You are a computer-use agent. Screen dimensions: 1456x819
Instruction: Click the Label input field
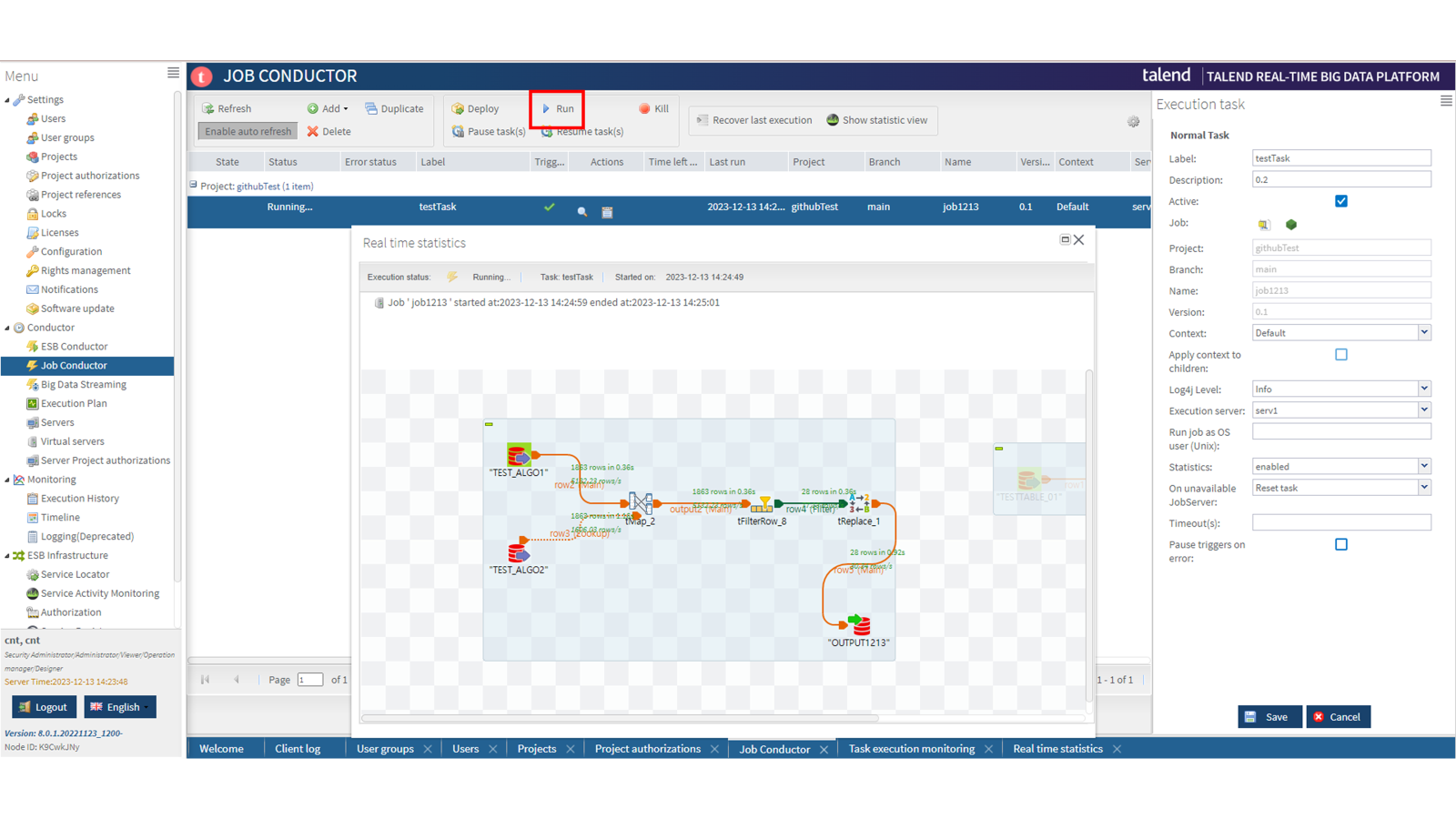pyautogui.click(x=1341, y=158)
